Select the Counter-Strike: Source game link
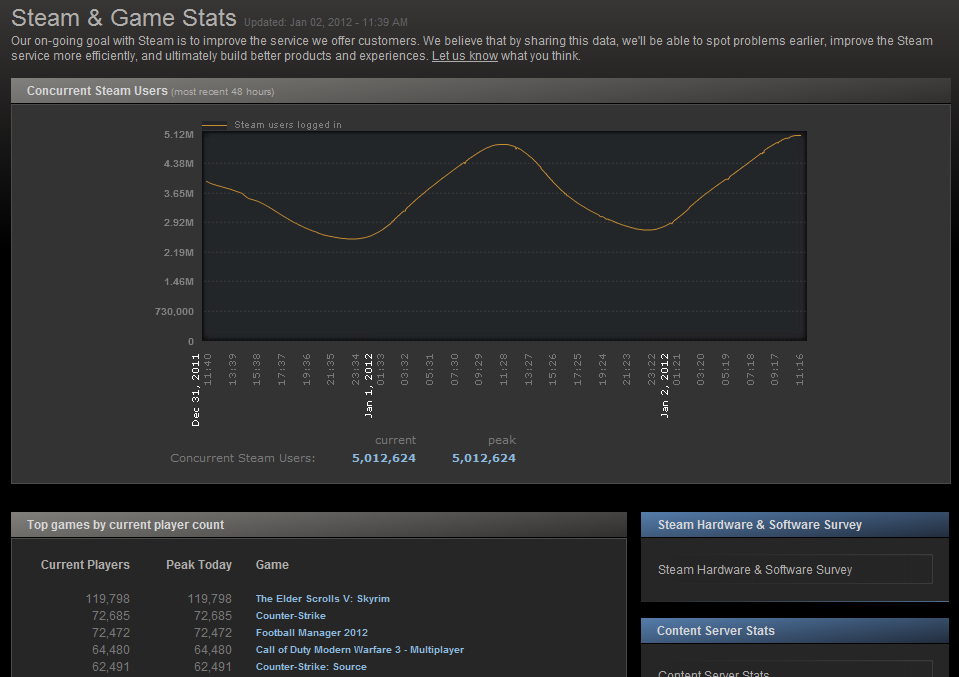The image size is (959, 677). (310, 667)
